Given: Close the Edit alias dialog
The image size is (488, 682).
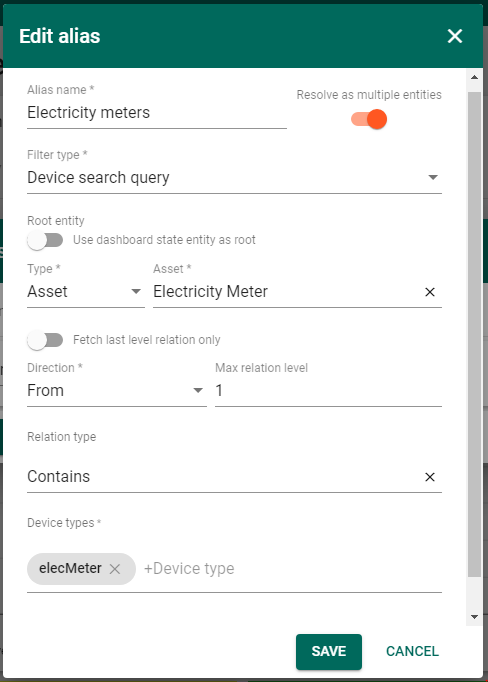Looking at the screenshot, I should (x=455, y=36).
